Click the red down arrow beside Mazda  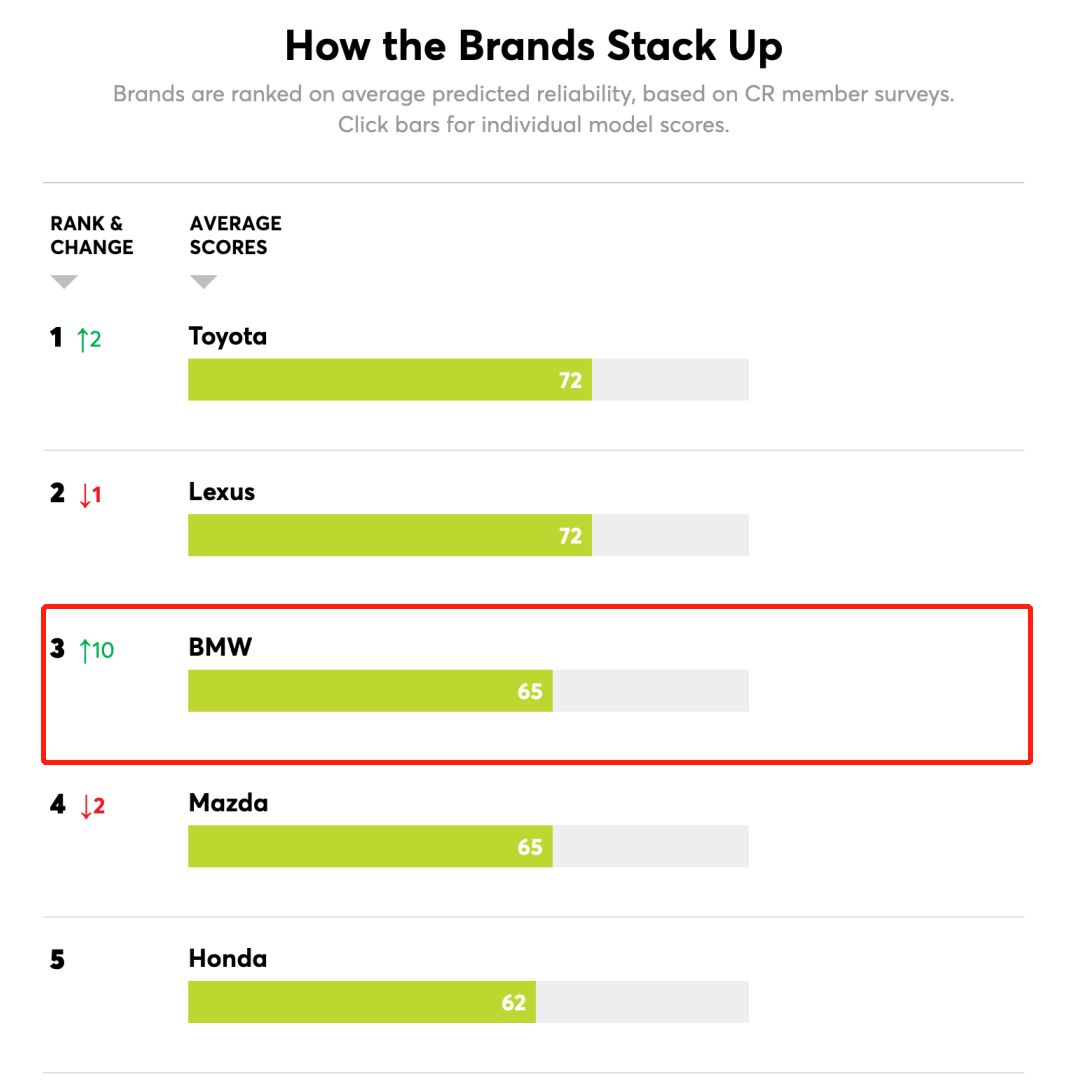(x=85, y=806)
